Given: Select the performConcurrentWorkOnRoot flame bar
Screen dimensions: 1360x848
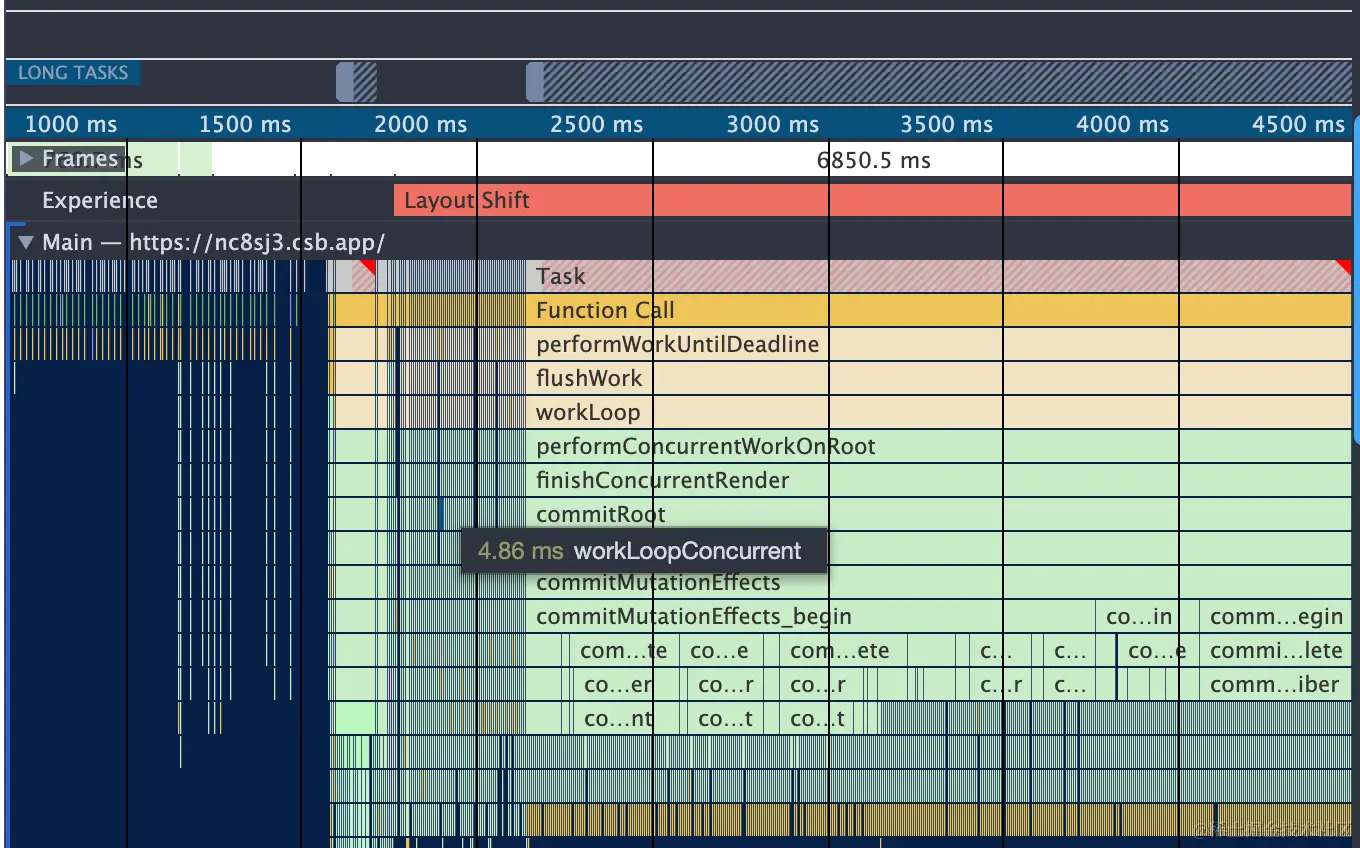Looking at the screenshot, I should pyautogui.click(x=939, y=446).
